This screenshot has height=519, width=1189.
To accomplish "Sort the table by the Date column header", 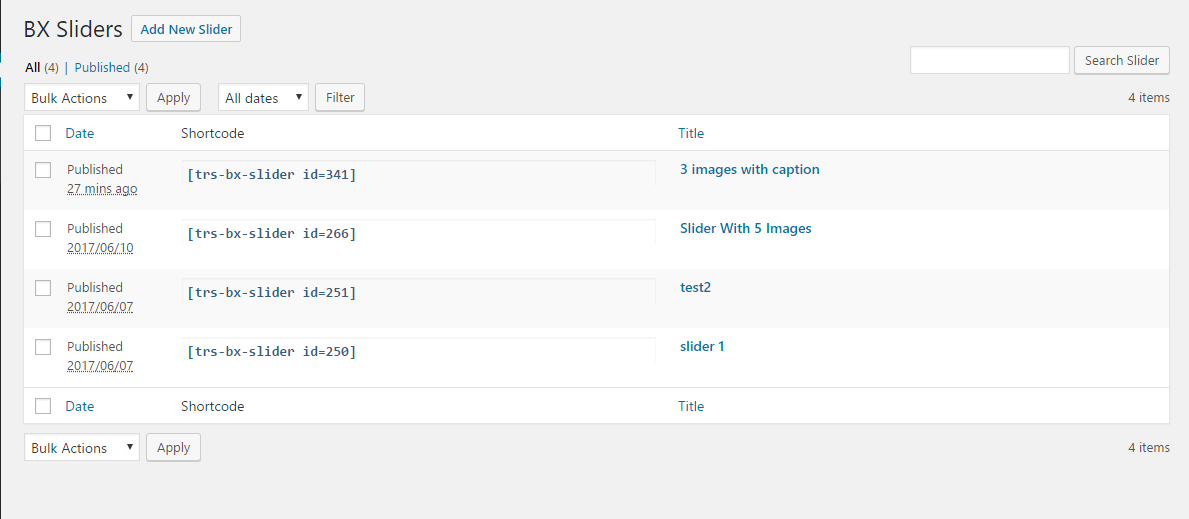I will 80,133.
